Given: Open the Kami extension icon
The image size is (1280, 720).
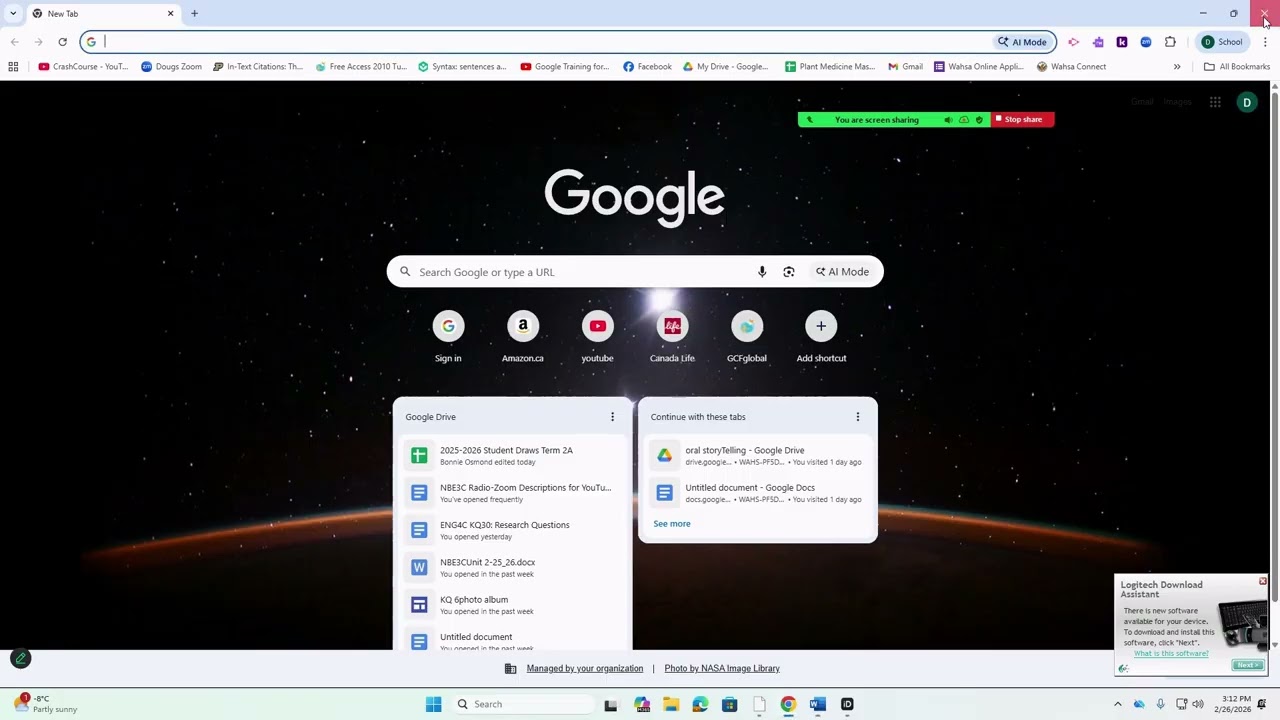Looking at the screenshot, I should point(1122,42).
